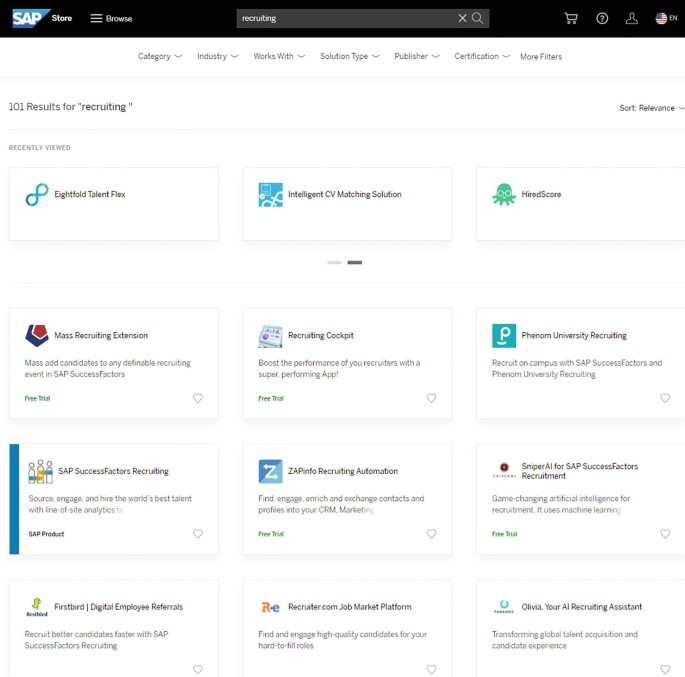Favorite Recruiter.com Job Market Platform with heart

point(432,669)
